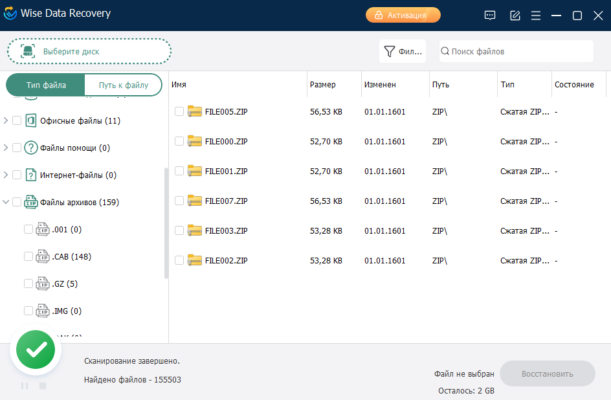This screenshot has width=611, height=400.
Task: Click the orange Активация button
Action: [403, 15]
